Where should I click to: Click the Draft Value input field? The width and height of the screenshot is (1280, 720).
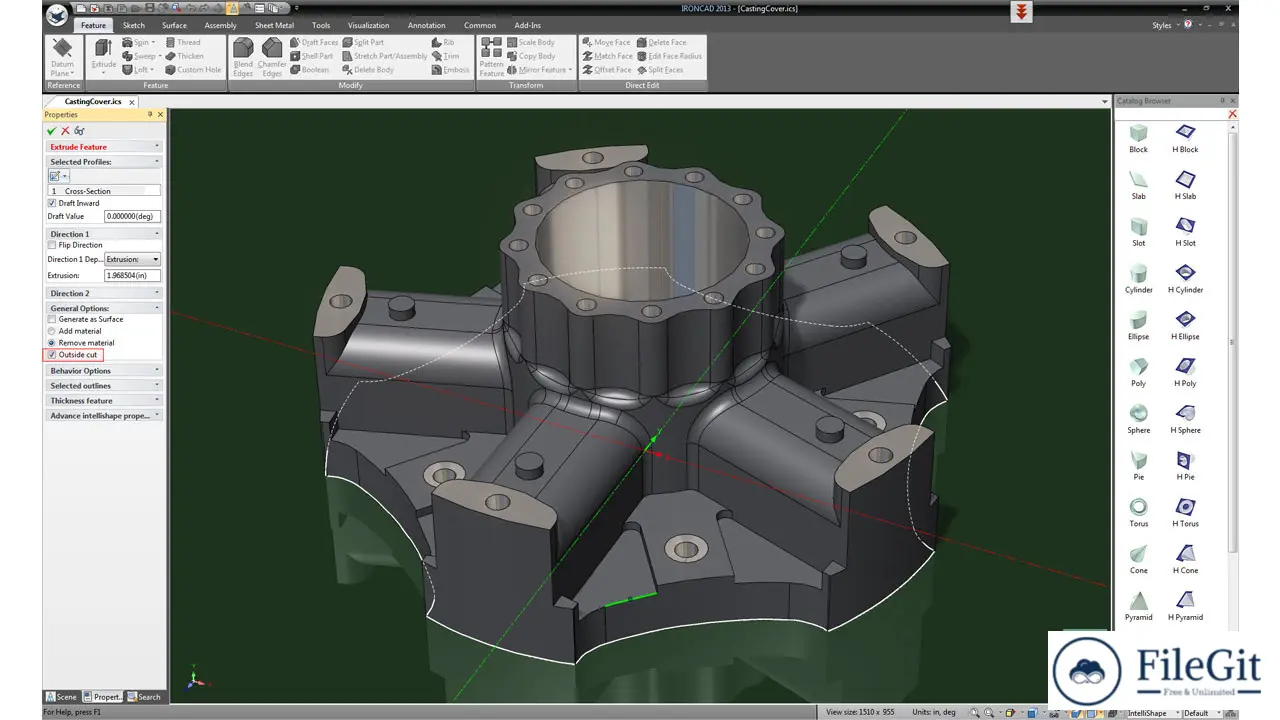coord(132,216)
